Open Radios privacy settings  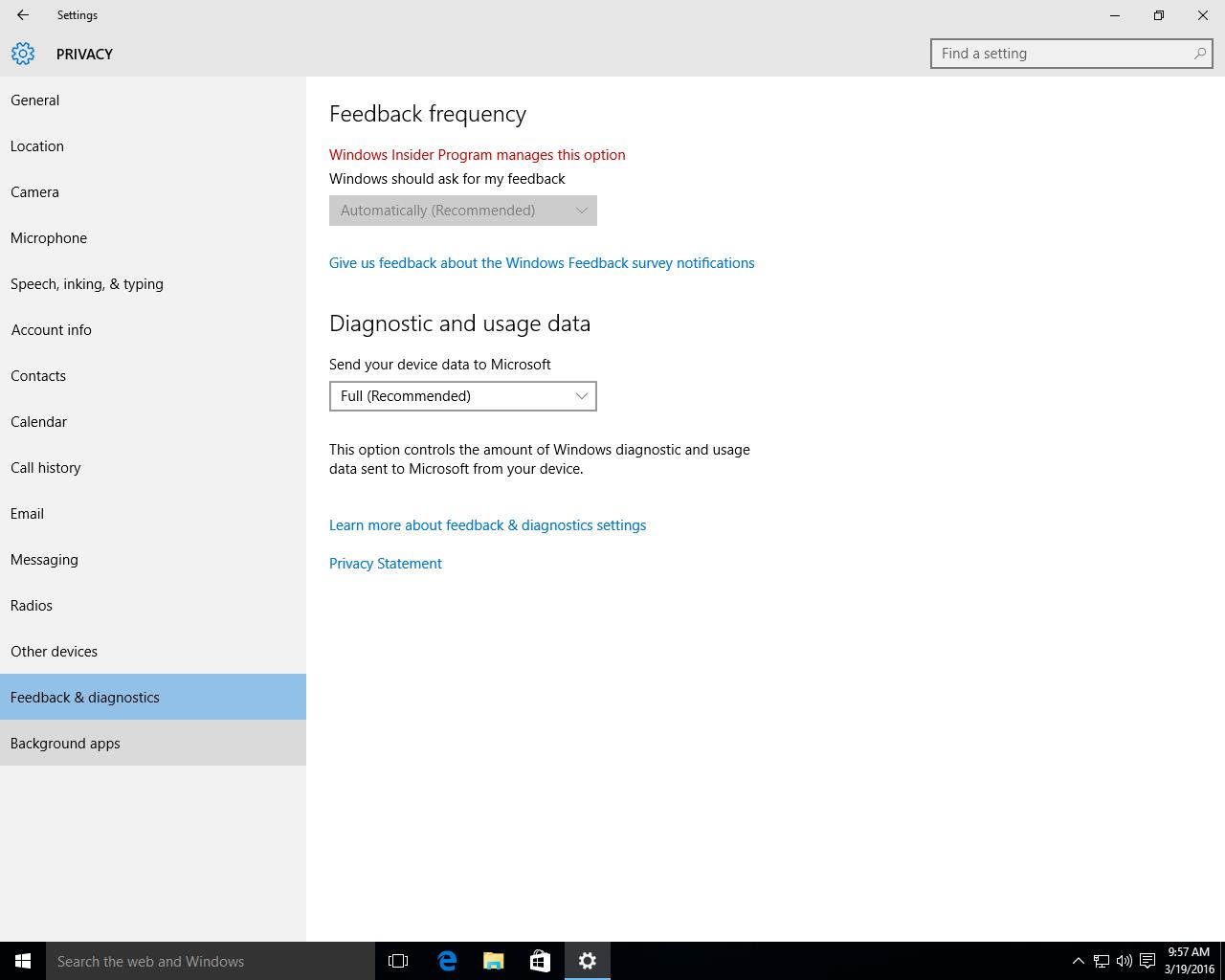(x=153, y=605)
